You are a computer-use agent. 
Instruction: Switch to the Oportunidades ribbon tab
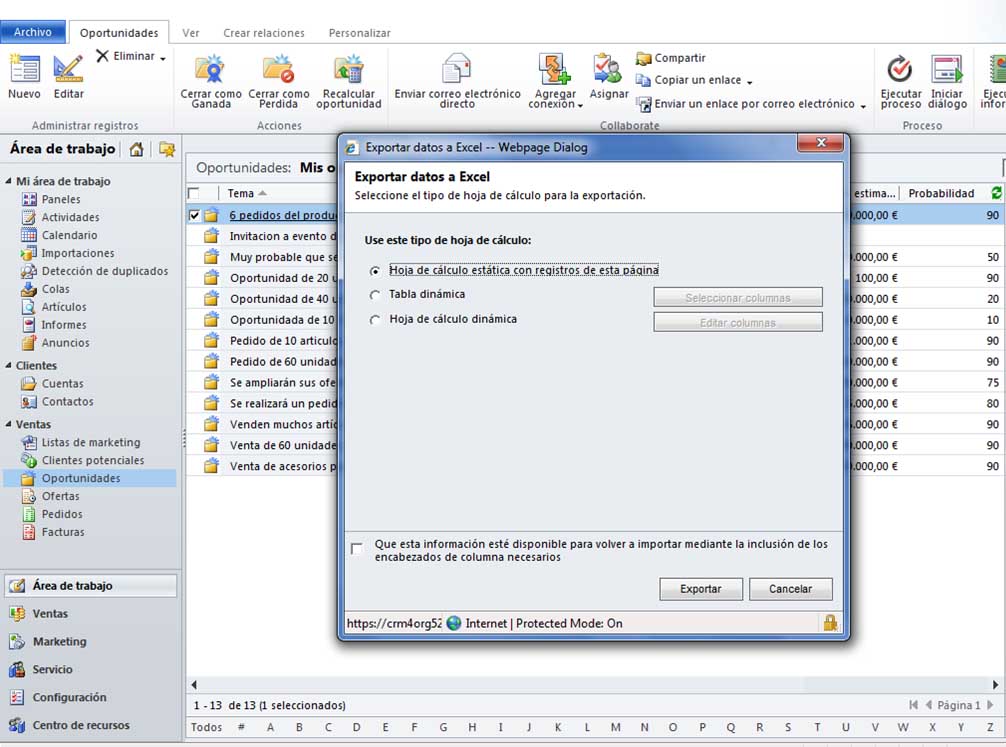pyautogui.click(x=119, y=33)
